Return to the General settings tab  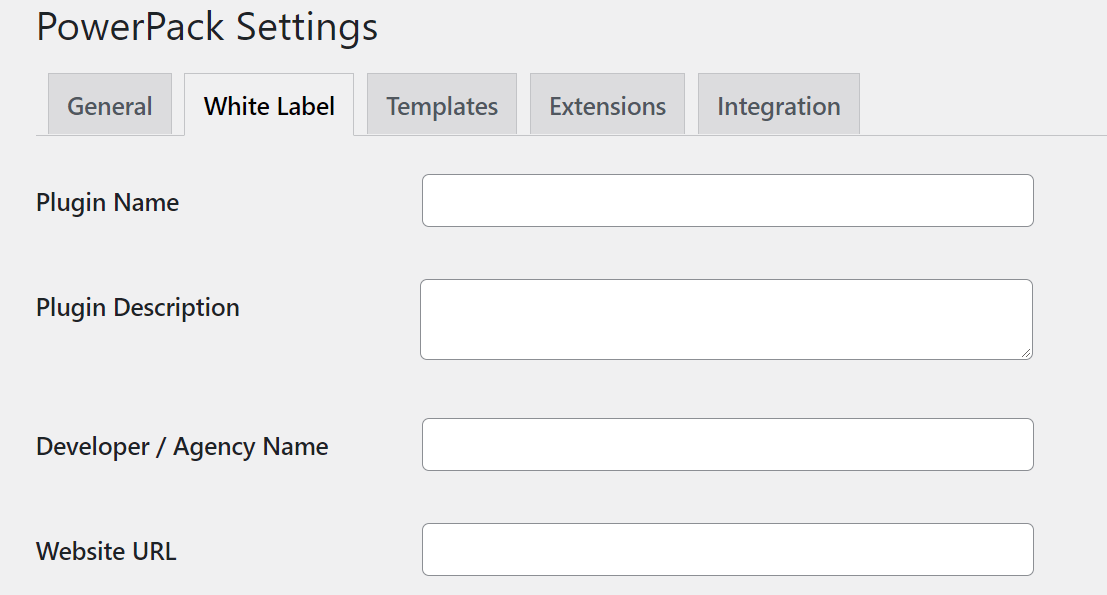pos(109,105)
